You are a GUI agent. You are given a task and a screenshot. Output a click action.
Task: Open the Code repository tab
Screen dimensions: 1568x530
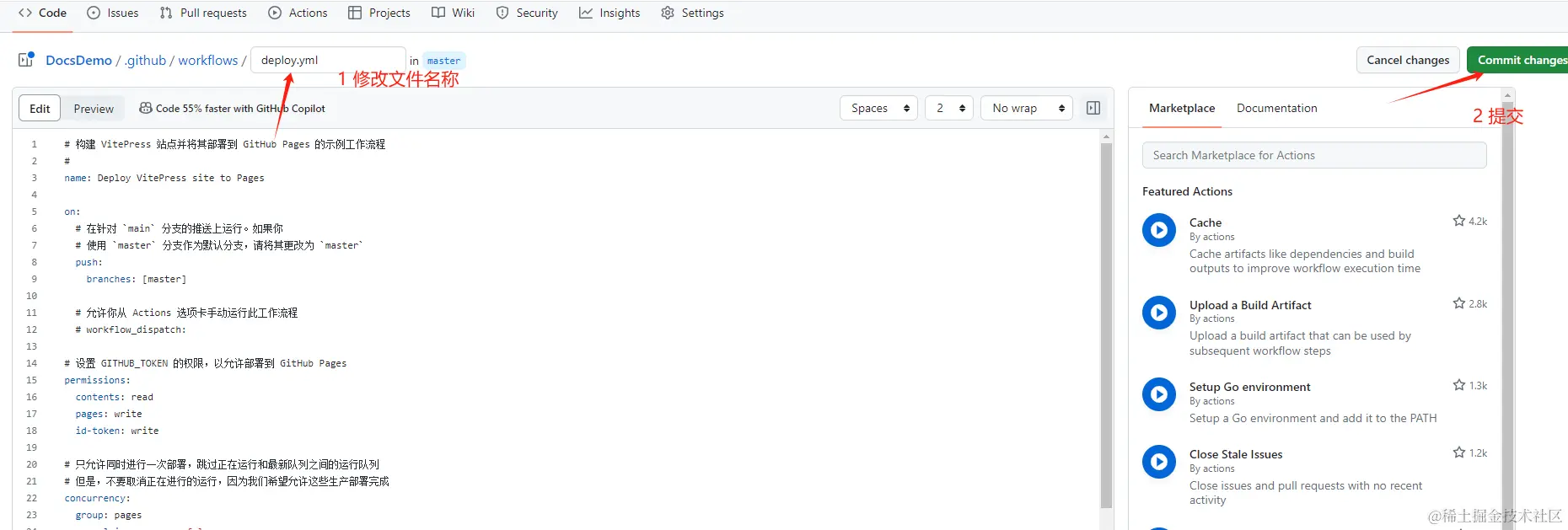42,13
